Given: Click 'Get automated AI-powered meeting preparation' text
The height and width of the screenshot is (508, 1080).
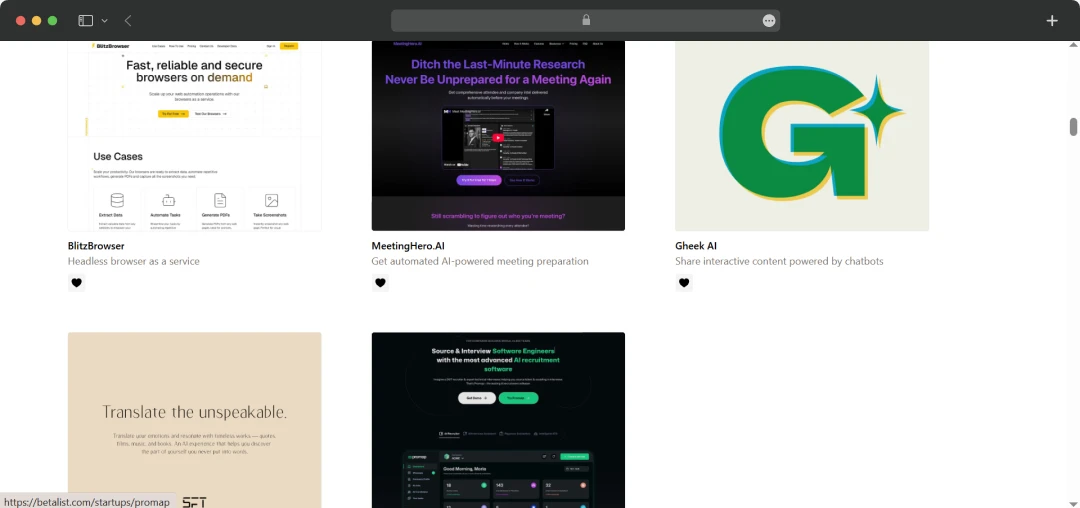Looking at the screenshot, I should pyautogui.click(x=480, y=262).
